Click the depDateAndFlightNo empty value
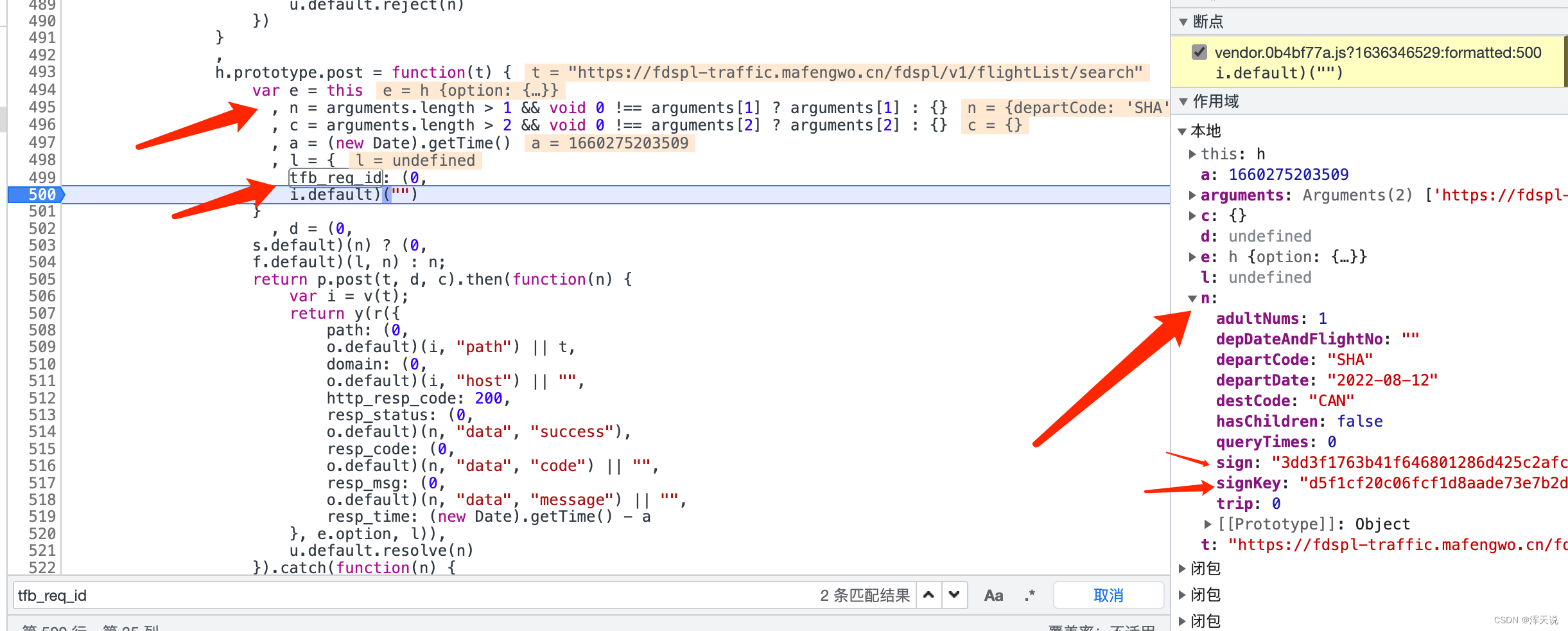 (1411, 339)
